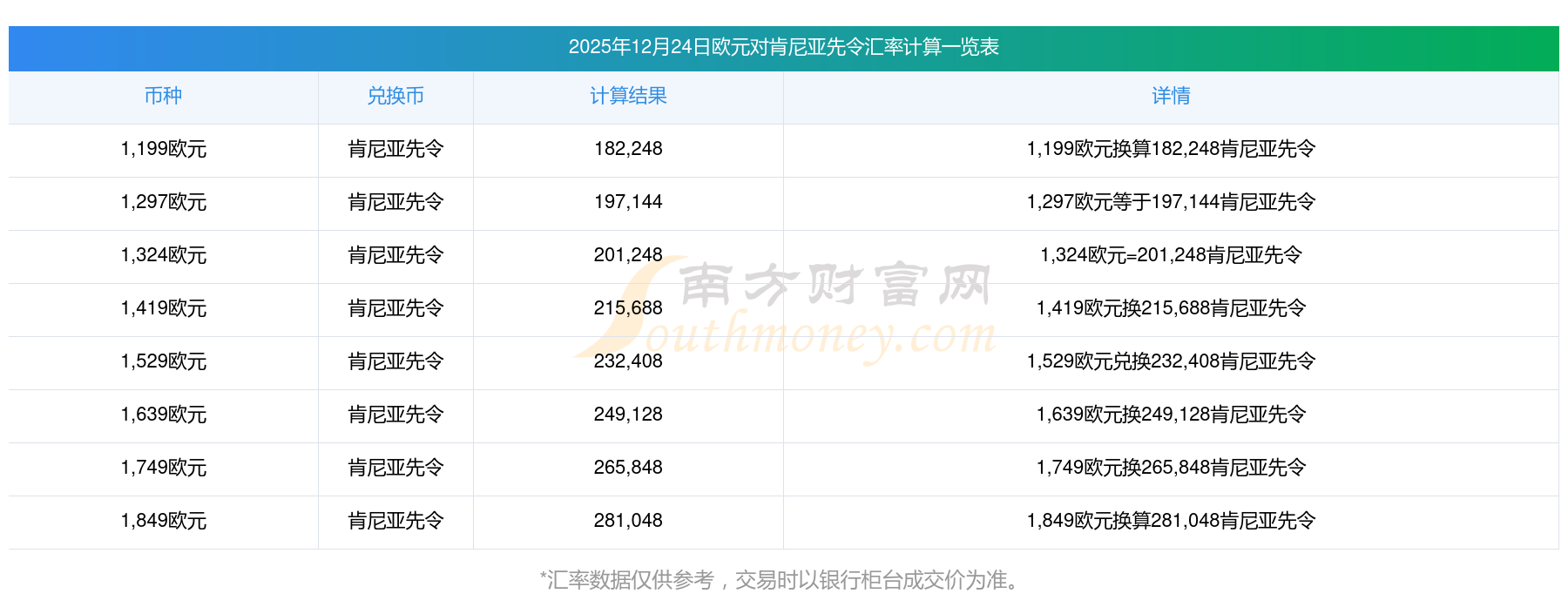Select the 1,529欧元 cell
The height and width of the screenshot is (607, 1568).
[163, 361]
